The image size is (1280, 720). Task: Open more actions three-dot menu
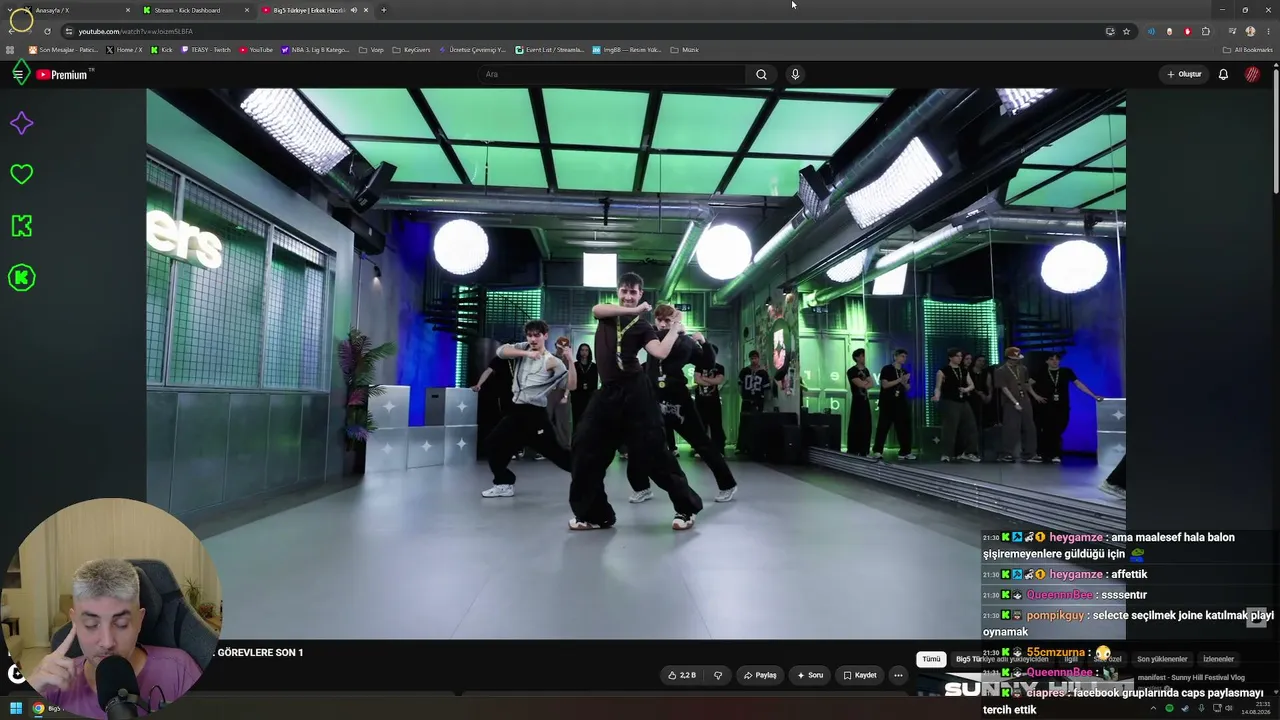(x=898, y=675)
